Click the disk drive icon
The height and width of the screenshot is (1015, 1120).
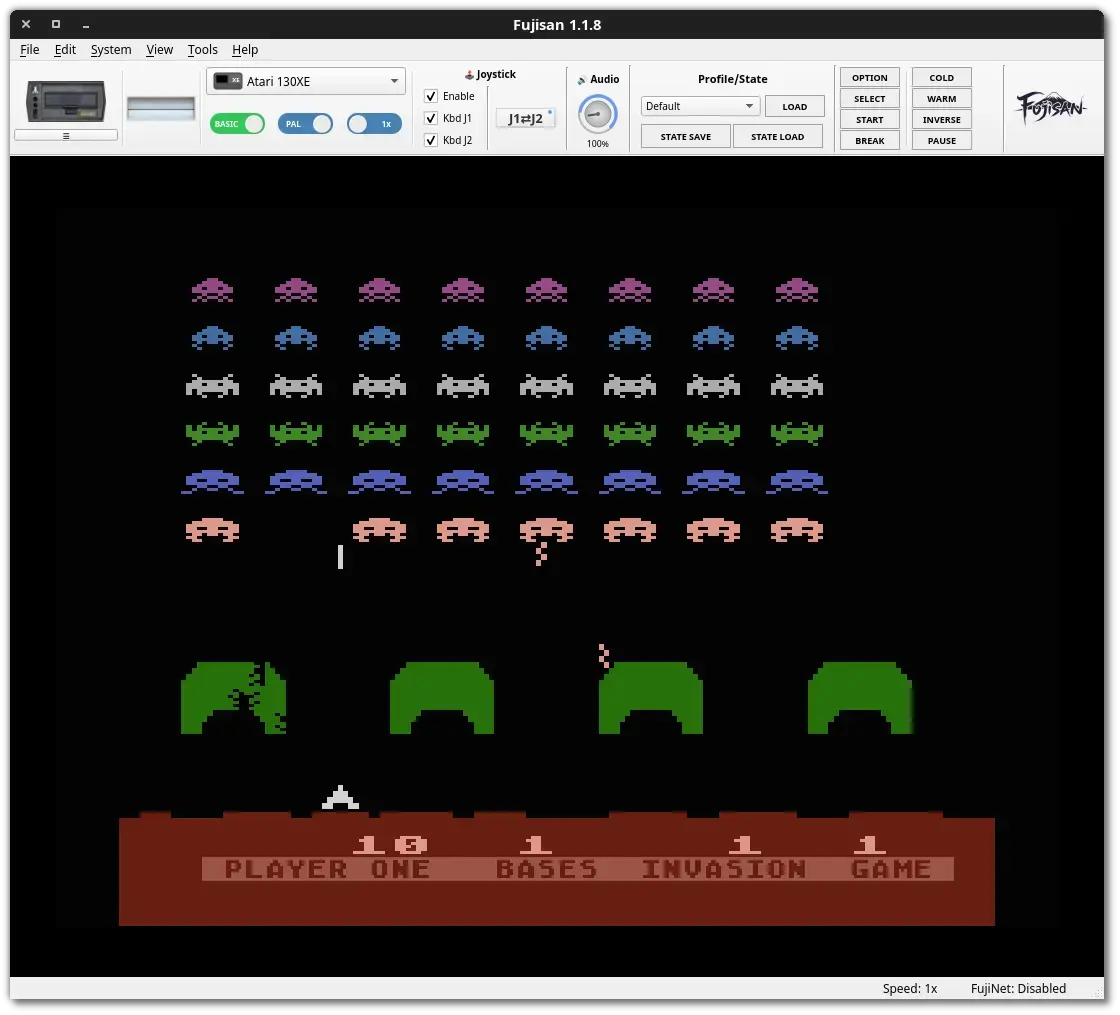(66, 101)
